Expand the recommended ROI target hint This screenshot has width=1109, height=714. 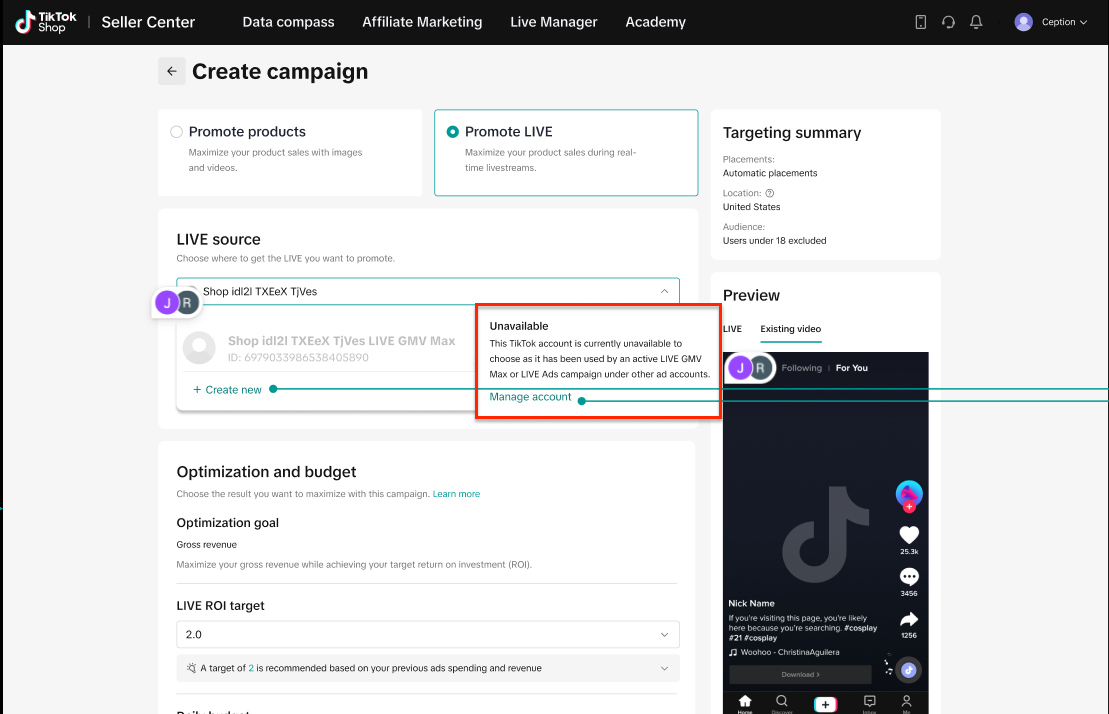pyautogui.click(x=665, y=668)
